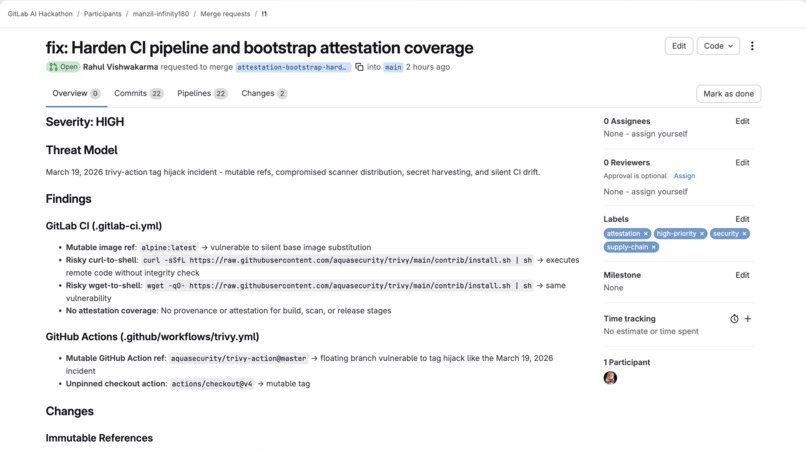Switch to the Commits tab
The image size is (806, 451).
click(138, 94)
